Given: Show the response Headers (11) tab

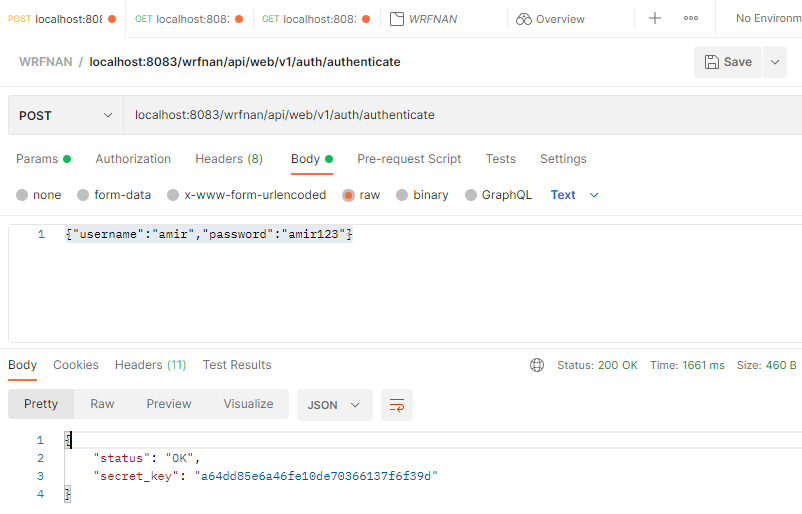Looking at the screenshot, I should click(x=150, y=365).
